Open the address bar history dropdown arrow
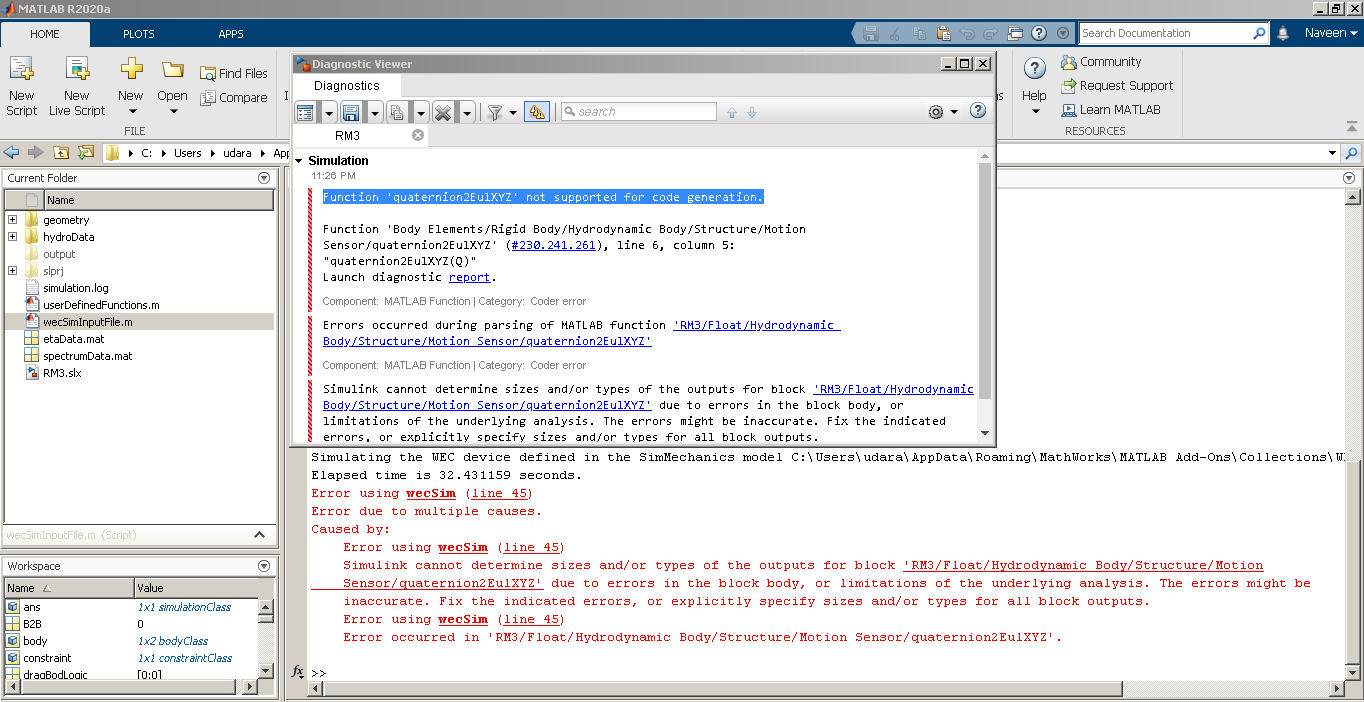 (1332, 153)
